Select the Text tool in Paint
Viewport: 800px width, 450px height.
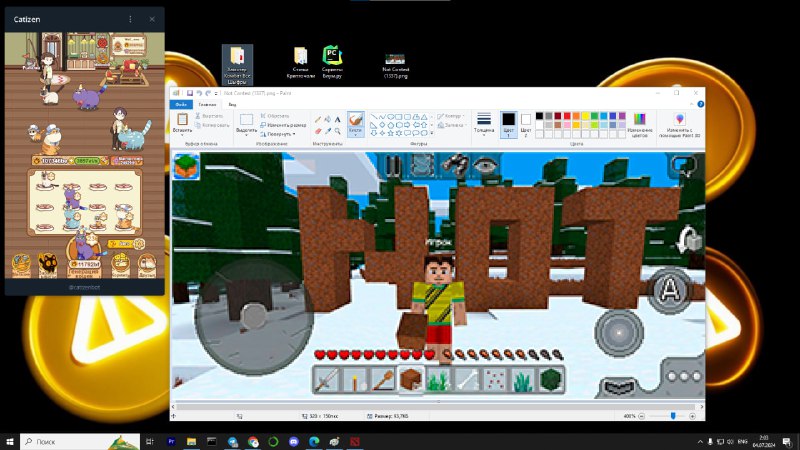337,120
